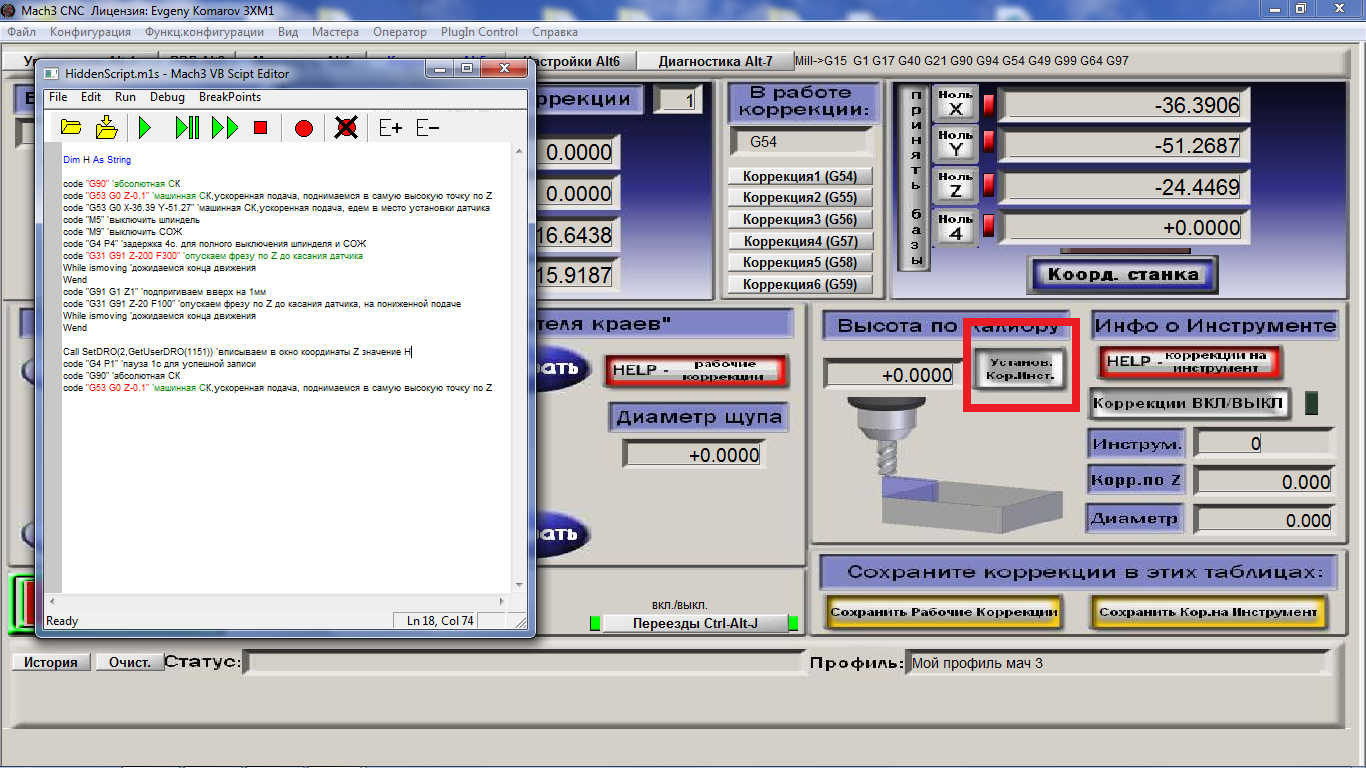Open the Run menu in Script Editor
The width and height of the screenshot is (1366, 768).
pos(125,97)
